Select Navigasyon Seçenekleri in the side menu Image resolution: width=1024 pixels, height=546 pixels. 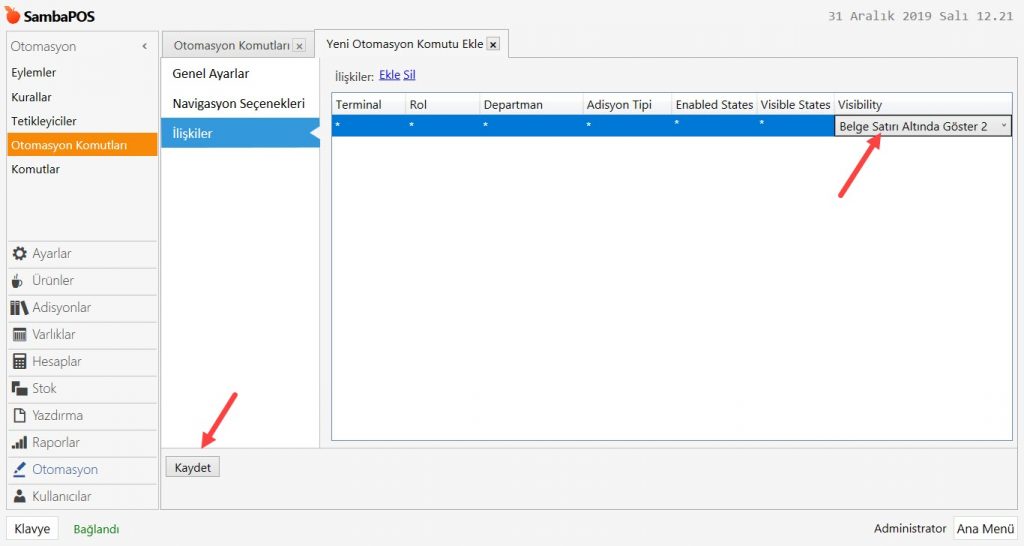[238, 104]
